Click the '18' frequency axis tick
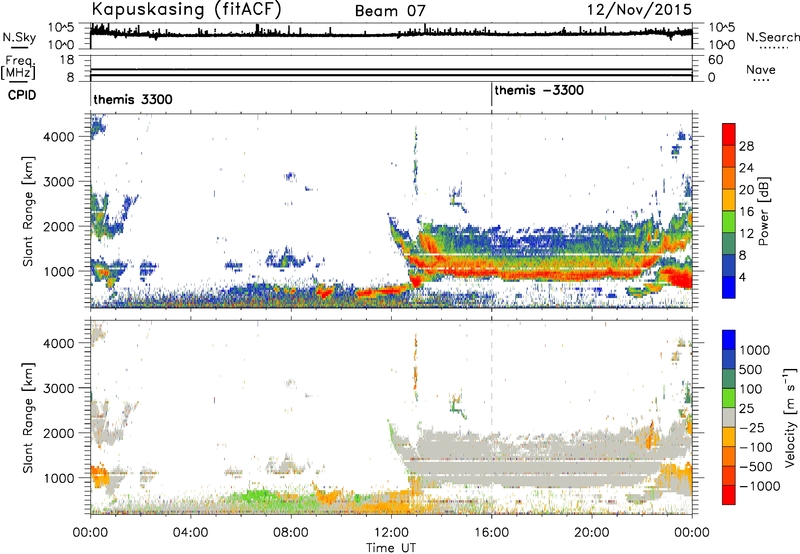The image size is (800, 554). [66, 60]
